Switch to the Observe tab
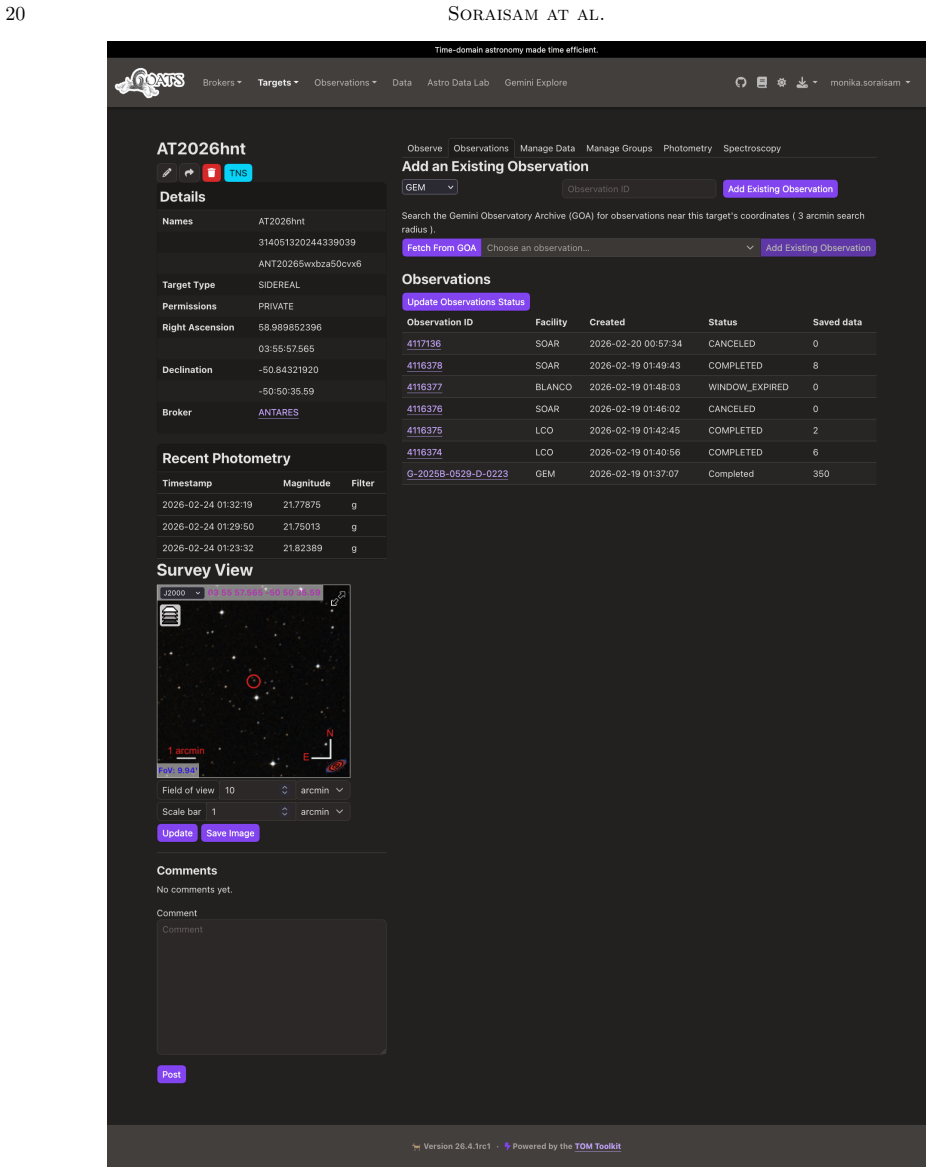 (x=425, y=148)
